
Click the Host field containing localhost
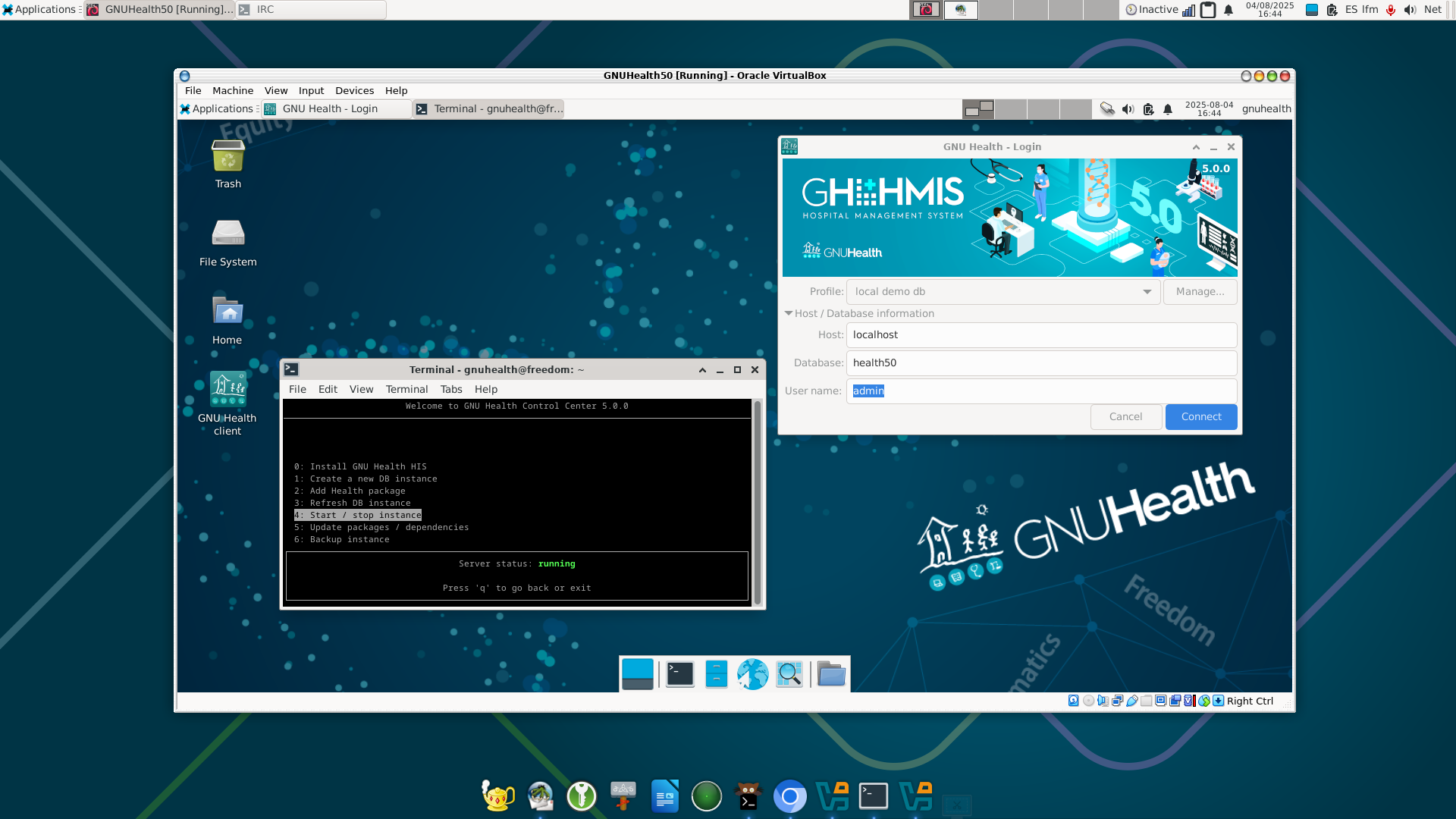pos(1041,335)
